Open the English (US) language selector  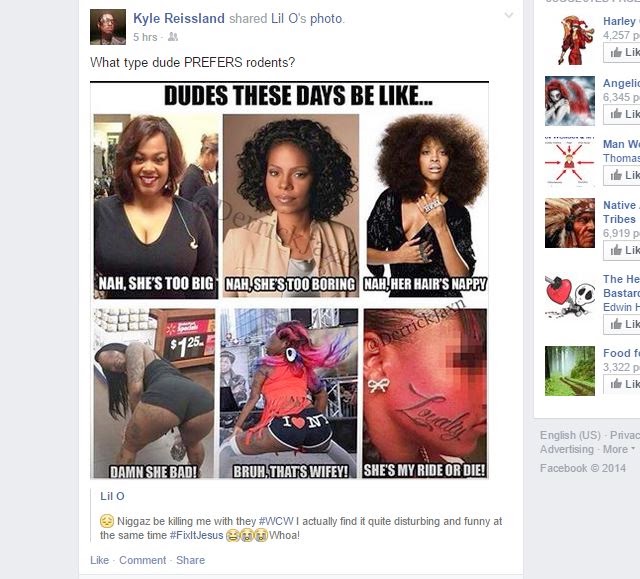point(570,435)
